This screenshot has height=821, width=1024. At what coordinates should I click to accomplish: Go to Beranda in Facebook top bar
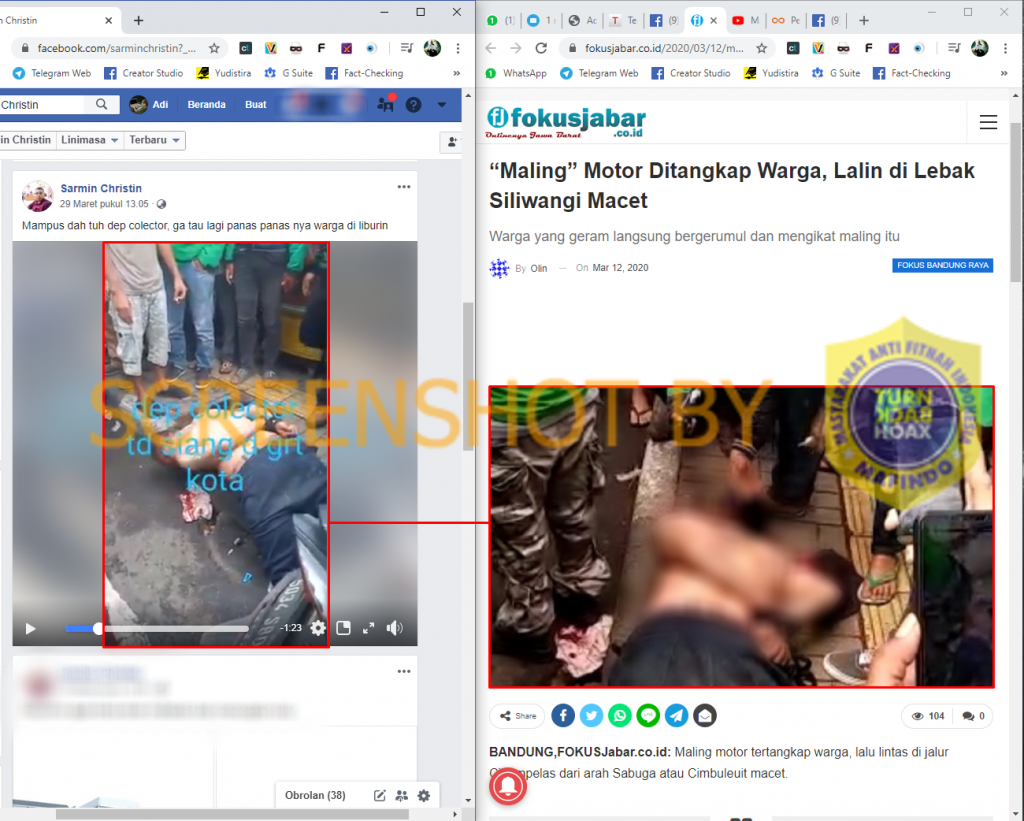click(207, 105)
